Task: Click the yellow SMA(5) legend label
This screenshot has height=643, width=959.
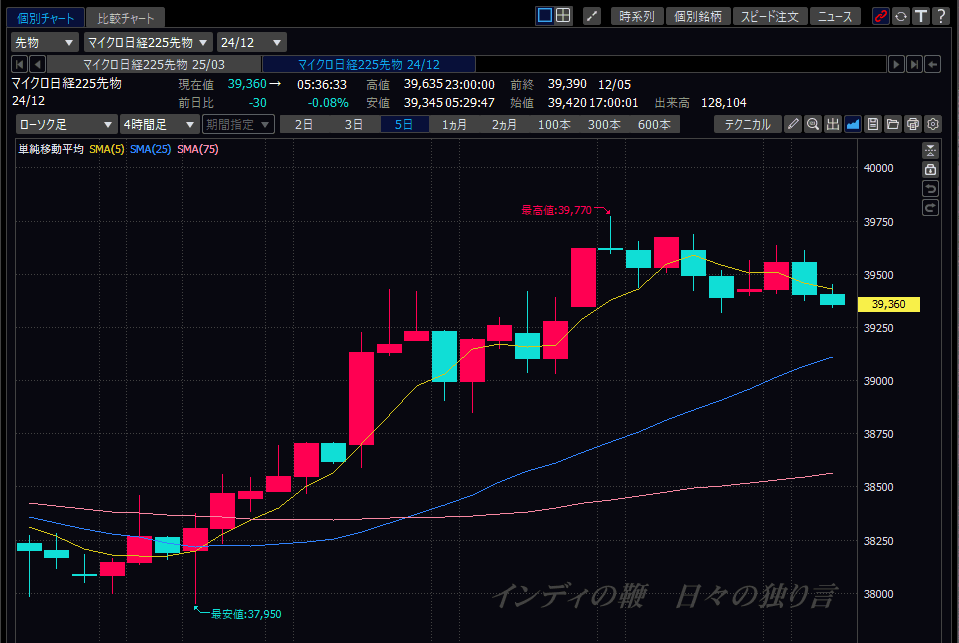Action: [106, 149]
